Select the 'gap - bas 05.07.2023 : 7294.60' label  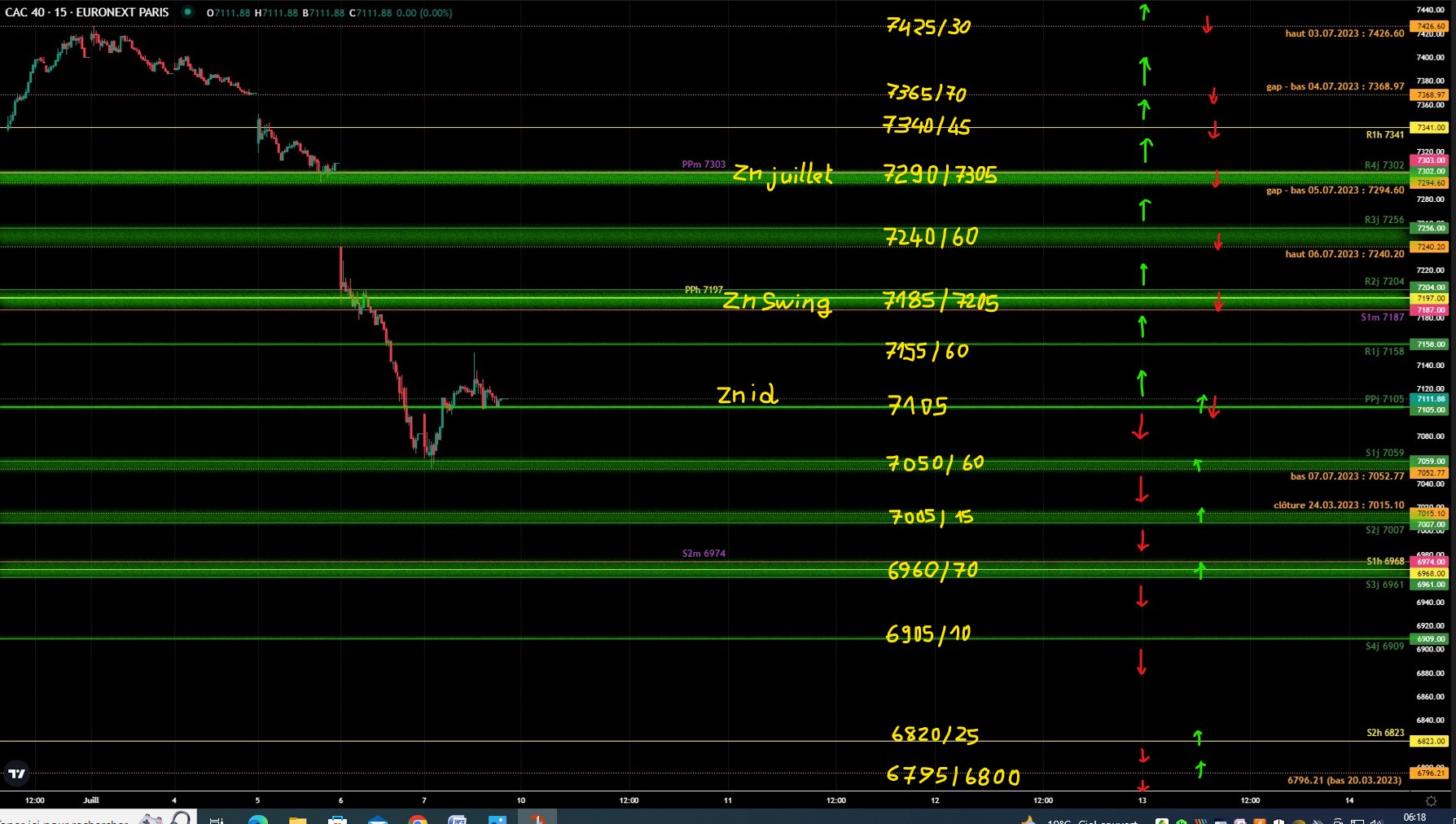coord(1335,191)
